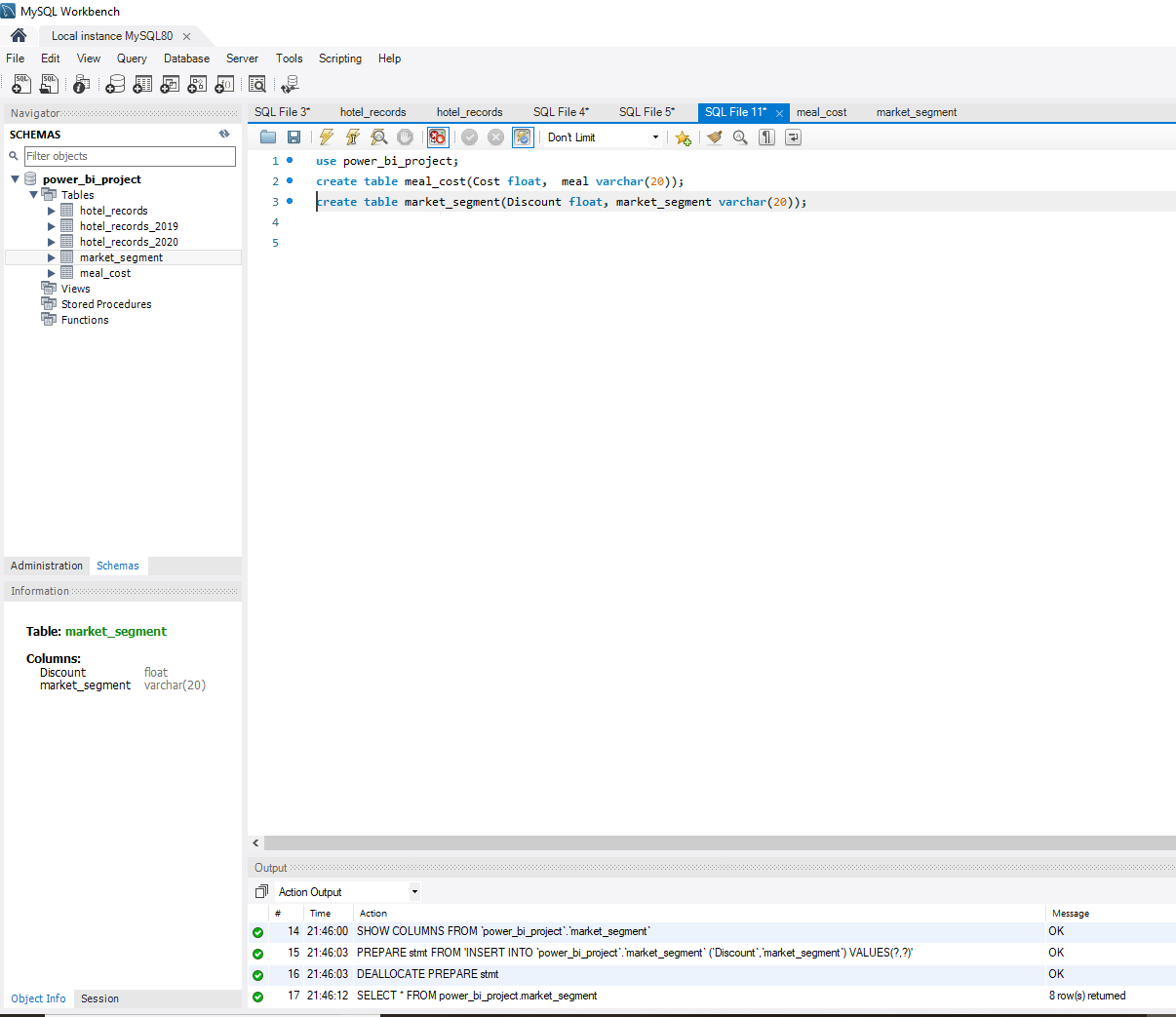This screenshot has height=1017, width=1176.
Task: Toggle wrapping of long lines
Action: pyautogui.click(x=793, y=137)
